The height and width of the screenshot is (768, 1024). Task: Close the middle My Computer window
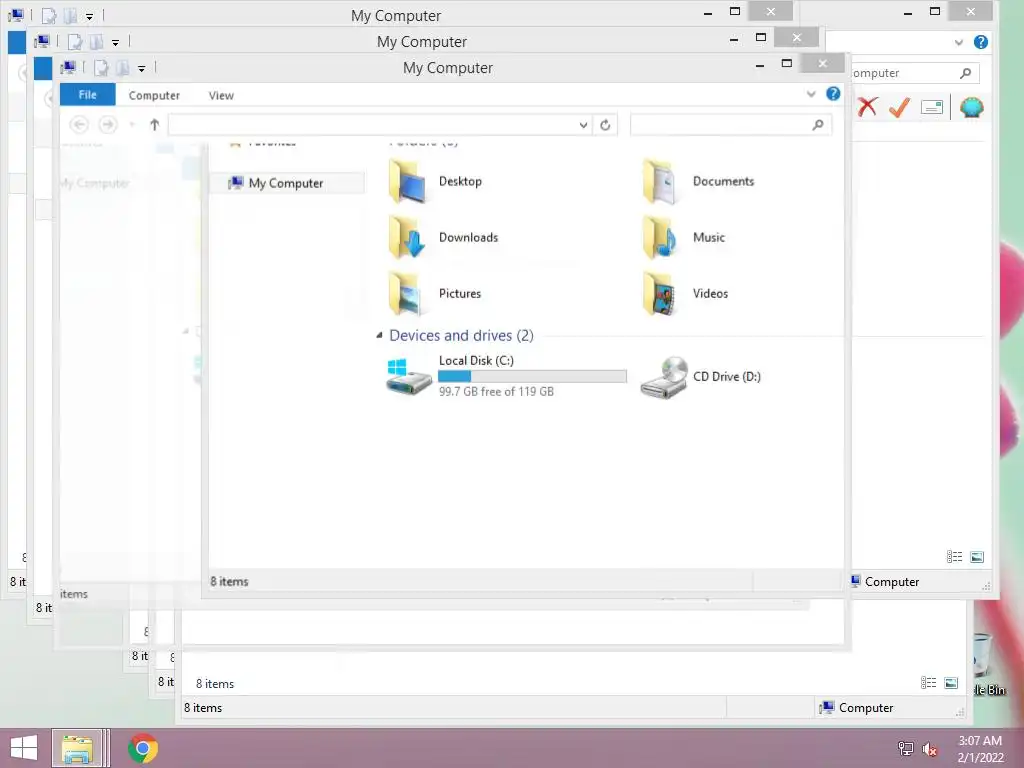797,37
